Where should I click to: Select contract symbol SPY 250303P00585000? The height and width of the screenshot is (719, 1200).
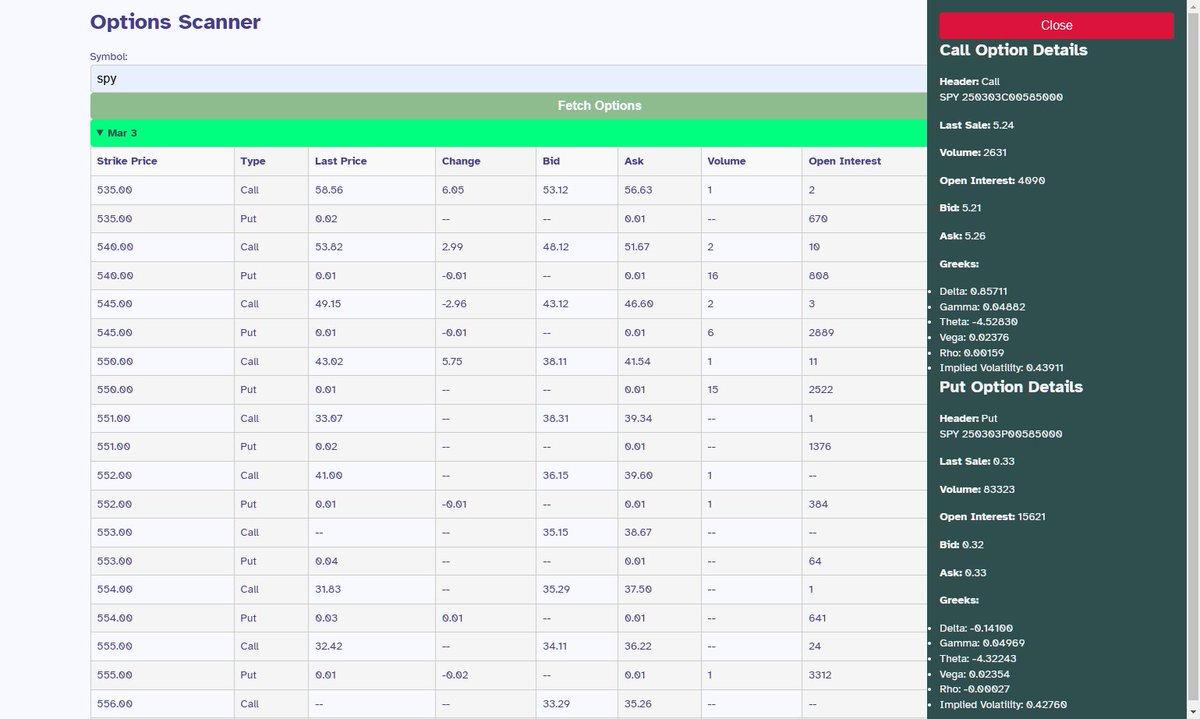pyautogui.click(x=1001, y=434)
